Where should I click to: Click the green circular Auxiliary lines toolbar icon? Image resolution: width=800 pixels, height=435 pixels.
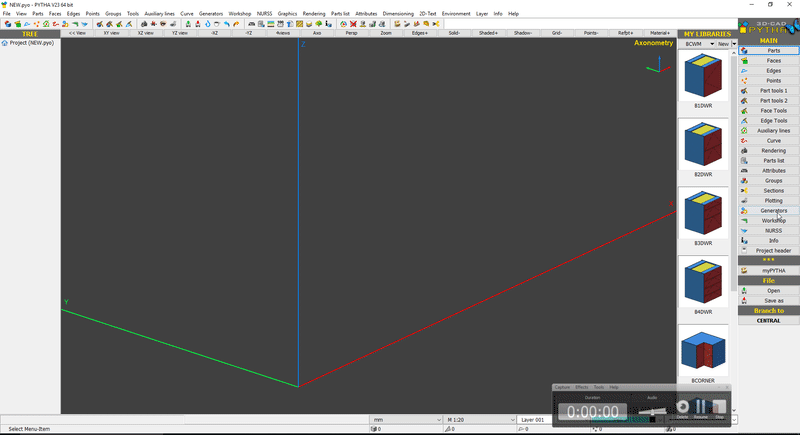click(46, 24)
